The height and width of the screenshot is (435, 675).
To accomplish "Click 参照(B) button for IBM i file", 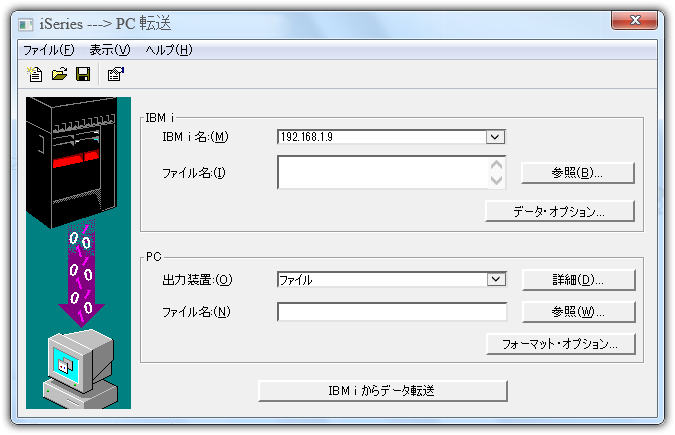I will (577, 173).
